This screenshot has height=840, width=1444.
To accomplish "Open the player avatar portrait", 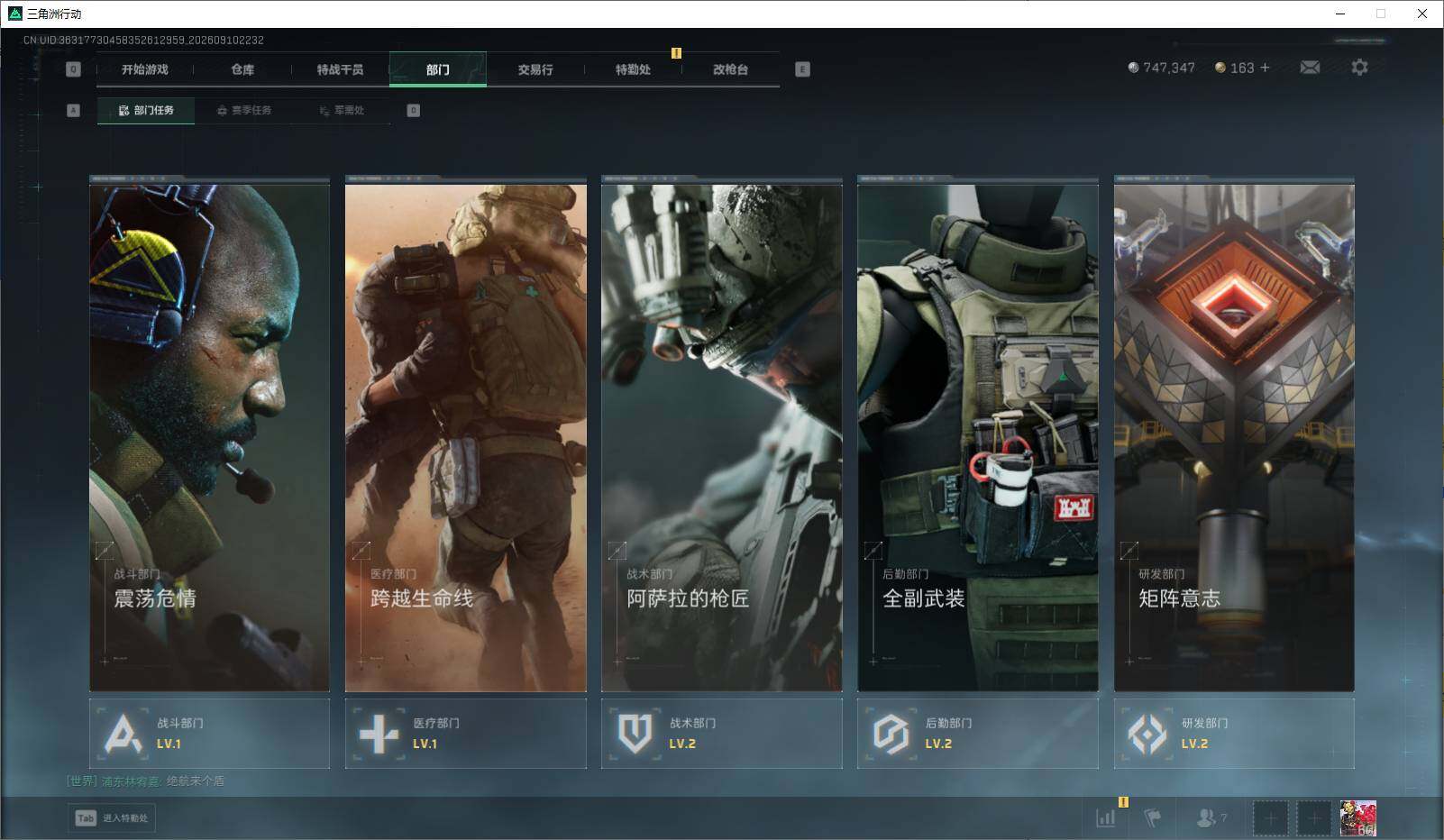I will click(x=1358, y=818).
